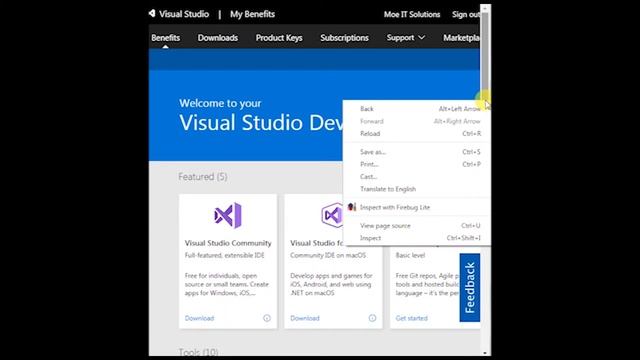
Task: Select Print... in the context menu
Action: tap(417, 164)
